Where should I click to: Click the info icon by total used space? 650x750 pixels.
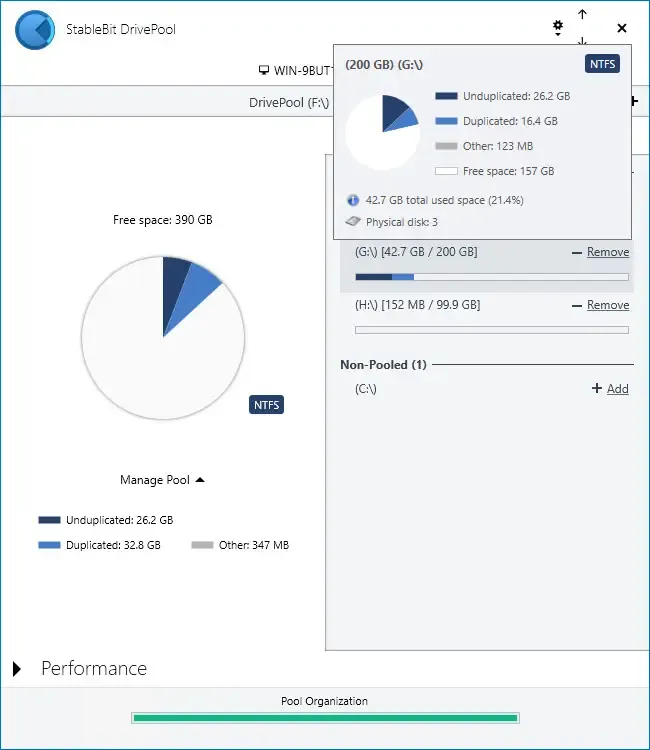click(x=353, y=200)
